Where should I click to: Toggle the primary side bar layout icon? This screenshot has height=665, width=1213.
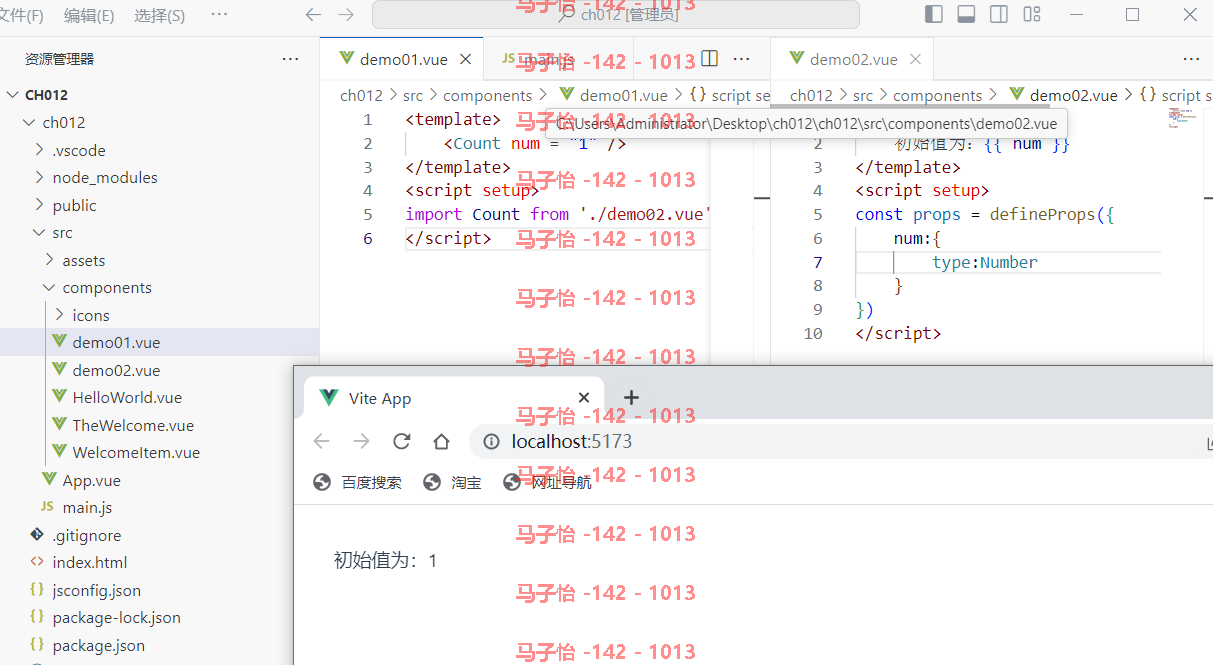tap(934, 14)
